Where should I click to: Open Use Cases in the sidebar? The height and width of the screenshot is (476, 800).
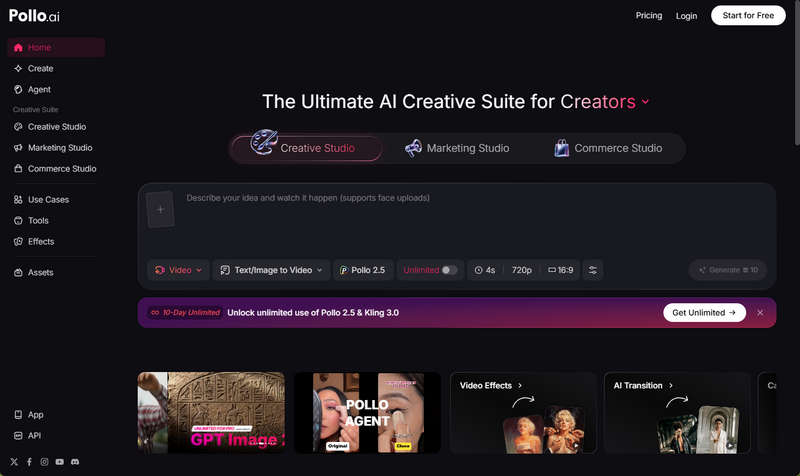click(56, 199)
